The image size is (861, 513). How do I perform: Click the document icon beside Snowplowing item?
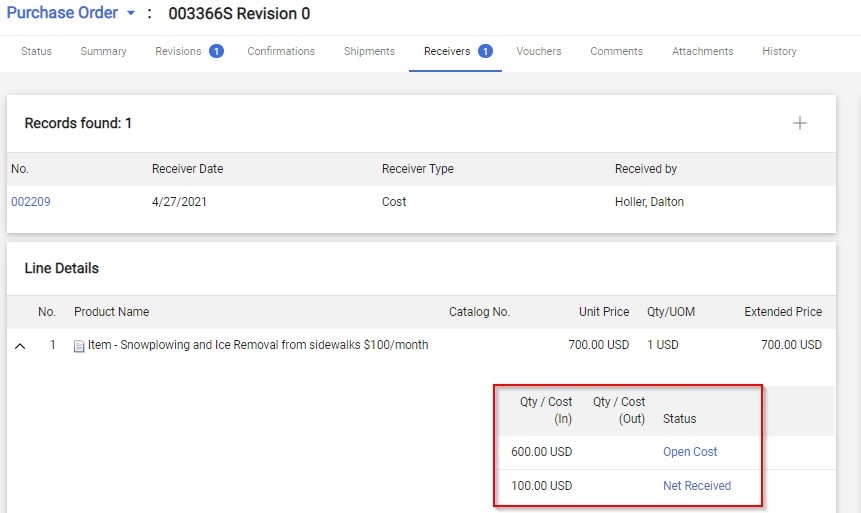coord(80,346)
